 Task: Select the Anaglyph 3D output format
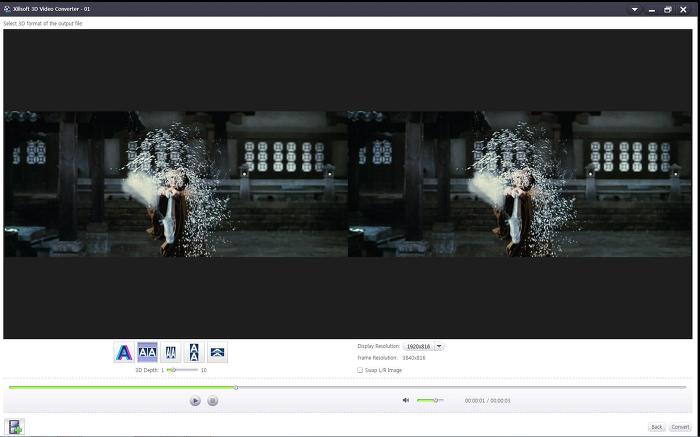(x=124, y=352)
